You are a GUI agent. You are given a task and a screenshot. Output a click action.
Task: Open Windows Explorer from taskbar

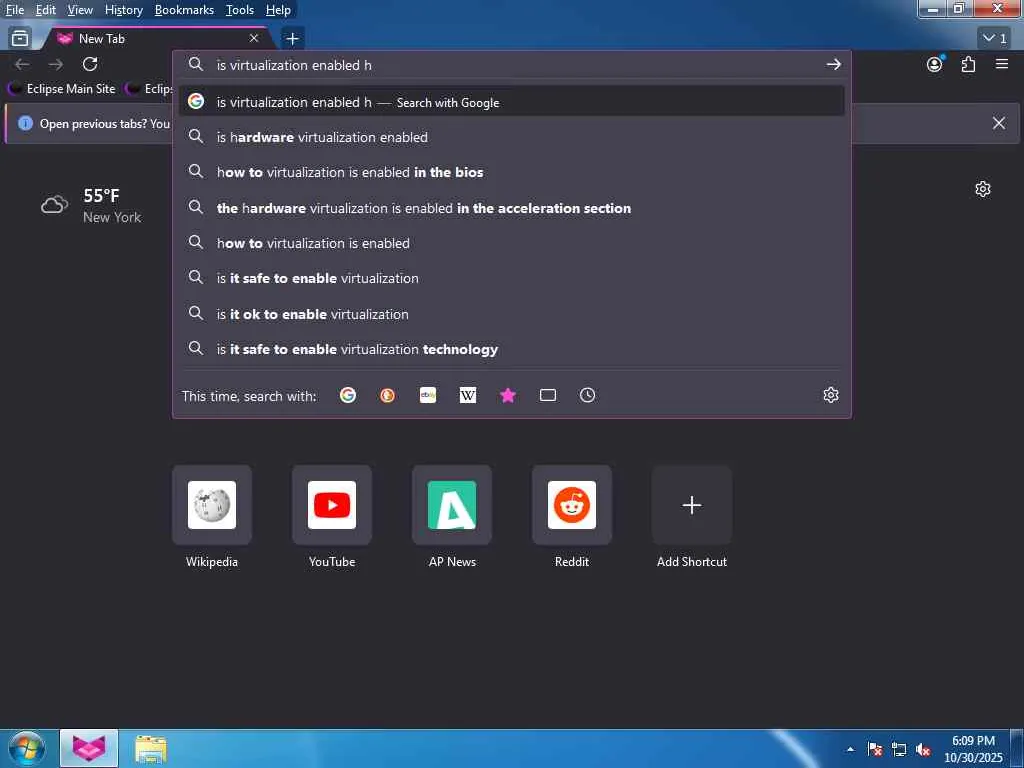pos(151,748)
